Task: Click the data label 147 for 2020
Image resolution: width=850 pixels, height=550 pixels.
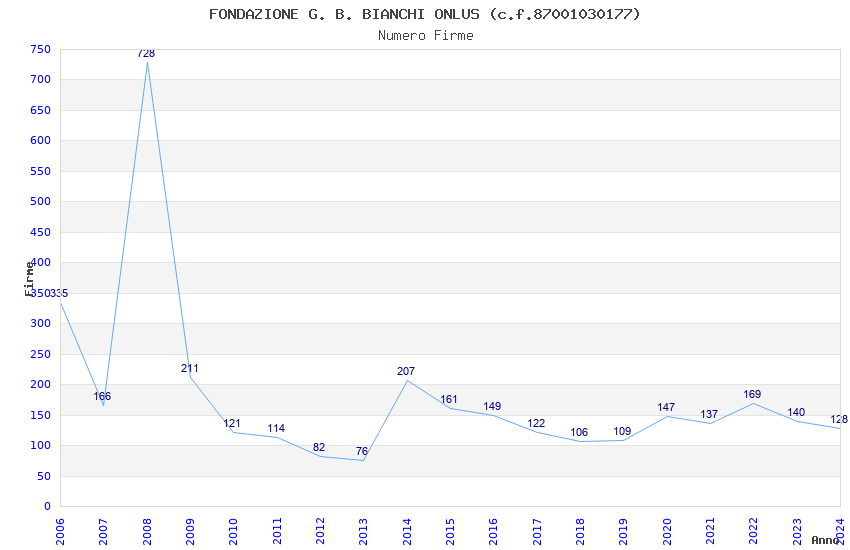Action: click(x=666, y=407)
